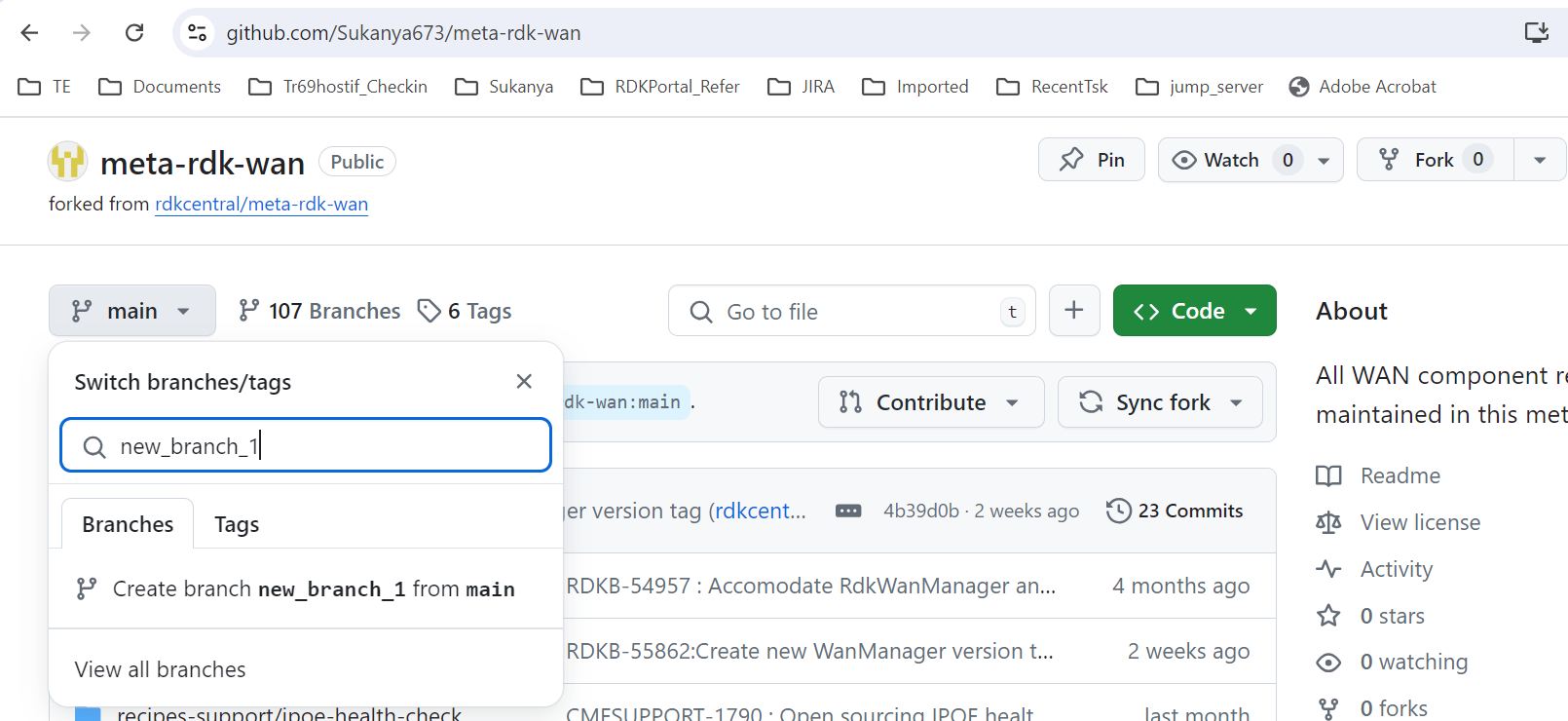Open the Contribute dropdown
Screen dimensions: 1568x721
coord(931,402)
